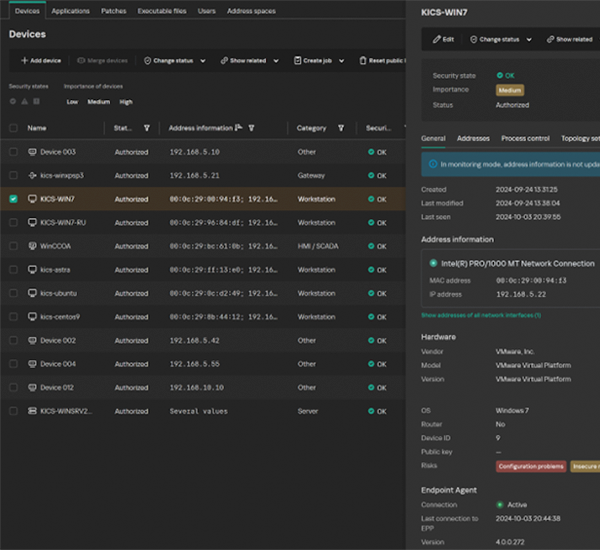Click the kics-astra workstation icon
Image resolution: width=600 pixels, height=550 pixels.
[33, 269]
